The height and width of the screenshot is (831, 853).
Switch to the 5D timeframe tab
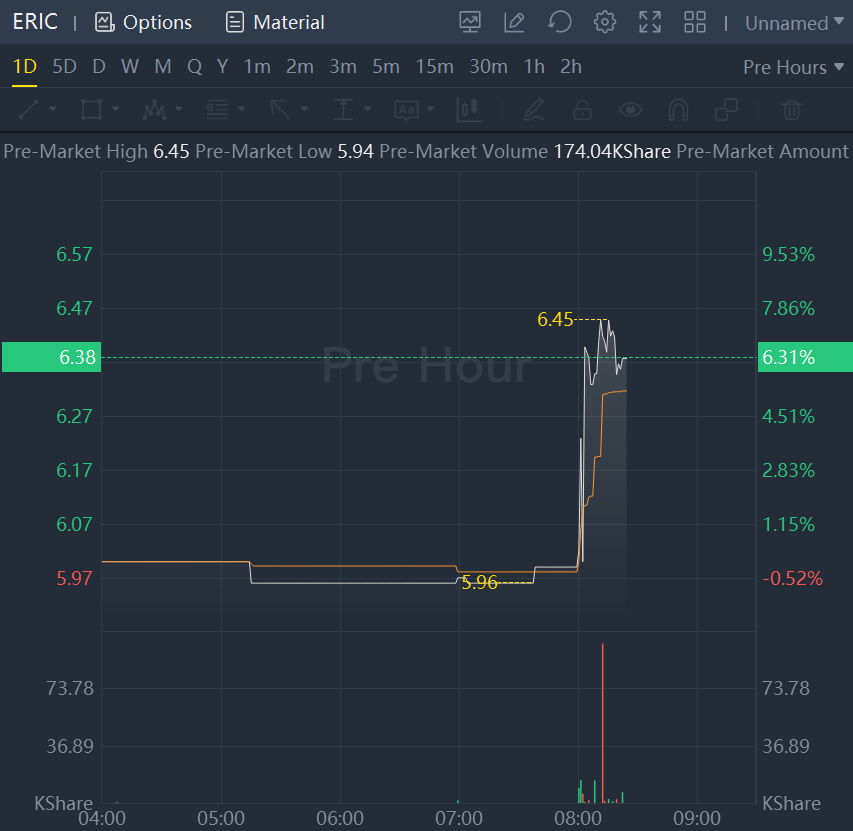[x=64, y=67]
